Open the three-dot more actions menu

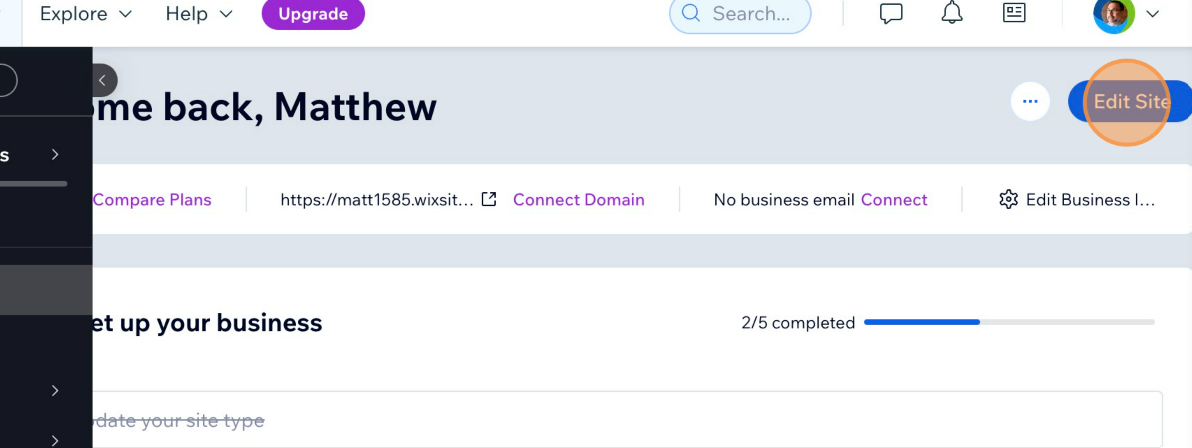(x=1030, y=101)
